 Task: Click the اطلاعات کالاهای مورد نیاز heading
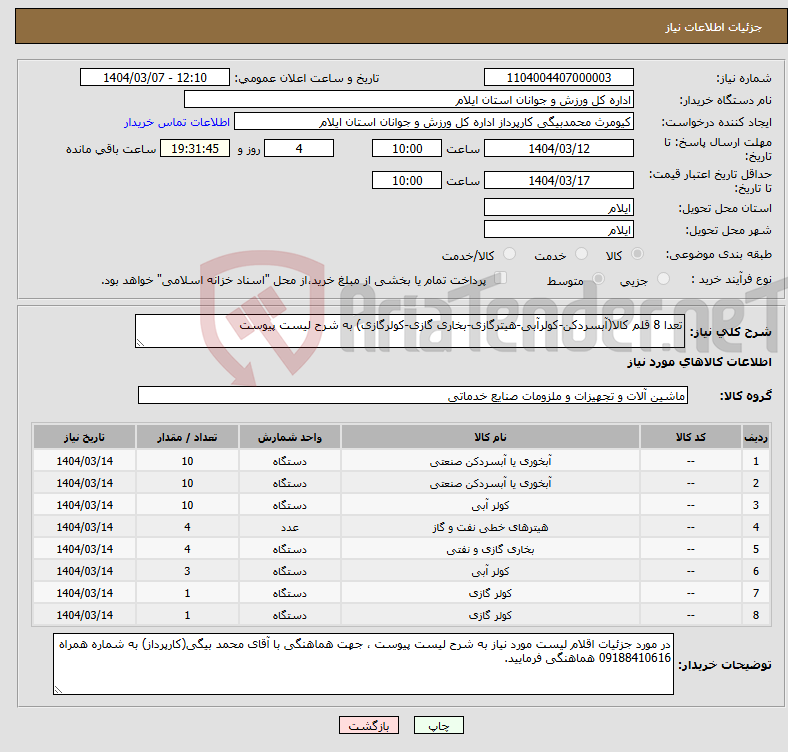[x=699, y=362]
